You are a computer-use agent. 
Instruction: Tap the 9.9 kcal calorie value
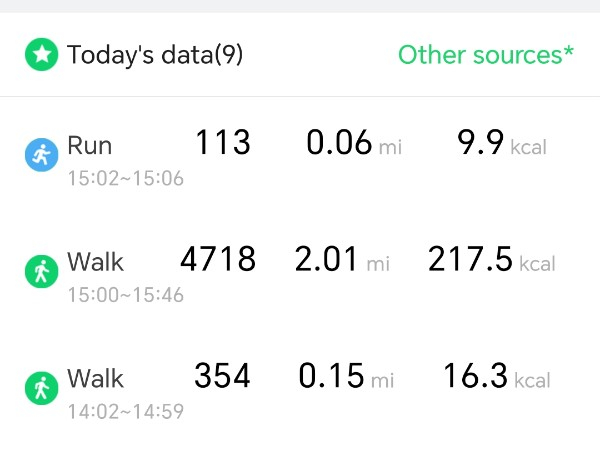coord(502,145)
